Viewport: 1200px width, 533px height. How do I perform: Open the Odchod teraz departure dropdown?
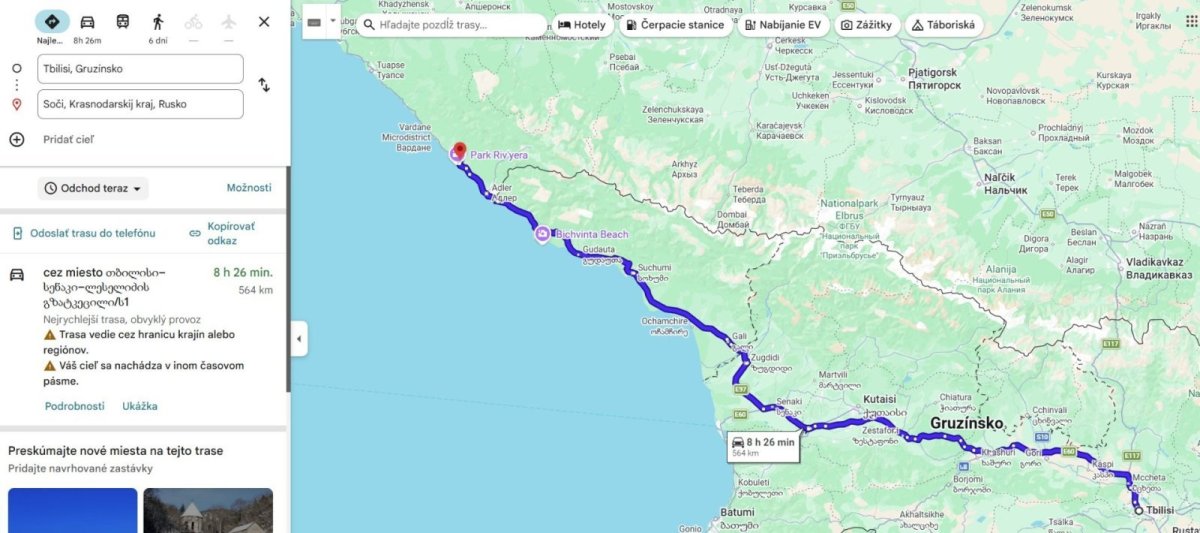(93, 188)
